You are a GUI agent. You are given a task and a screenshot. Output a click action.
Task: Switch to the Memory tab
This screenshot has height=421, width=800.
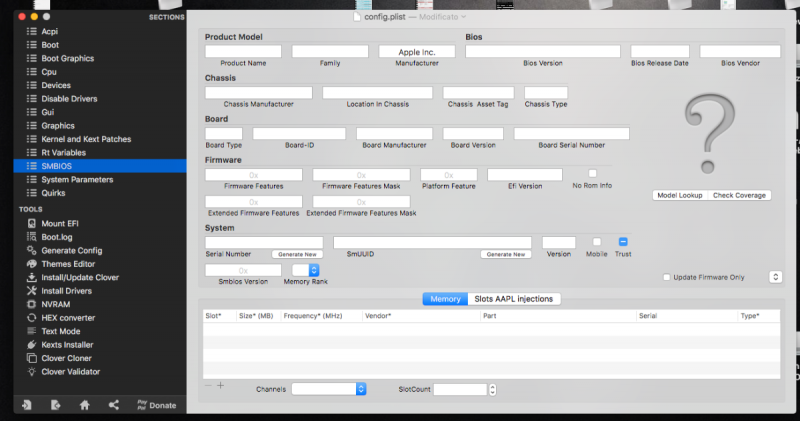445,299
